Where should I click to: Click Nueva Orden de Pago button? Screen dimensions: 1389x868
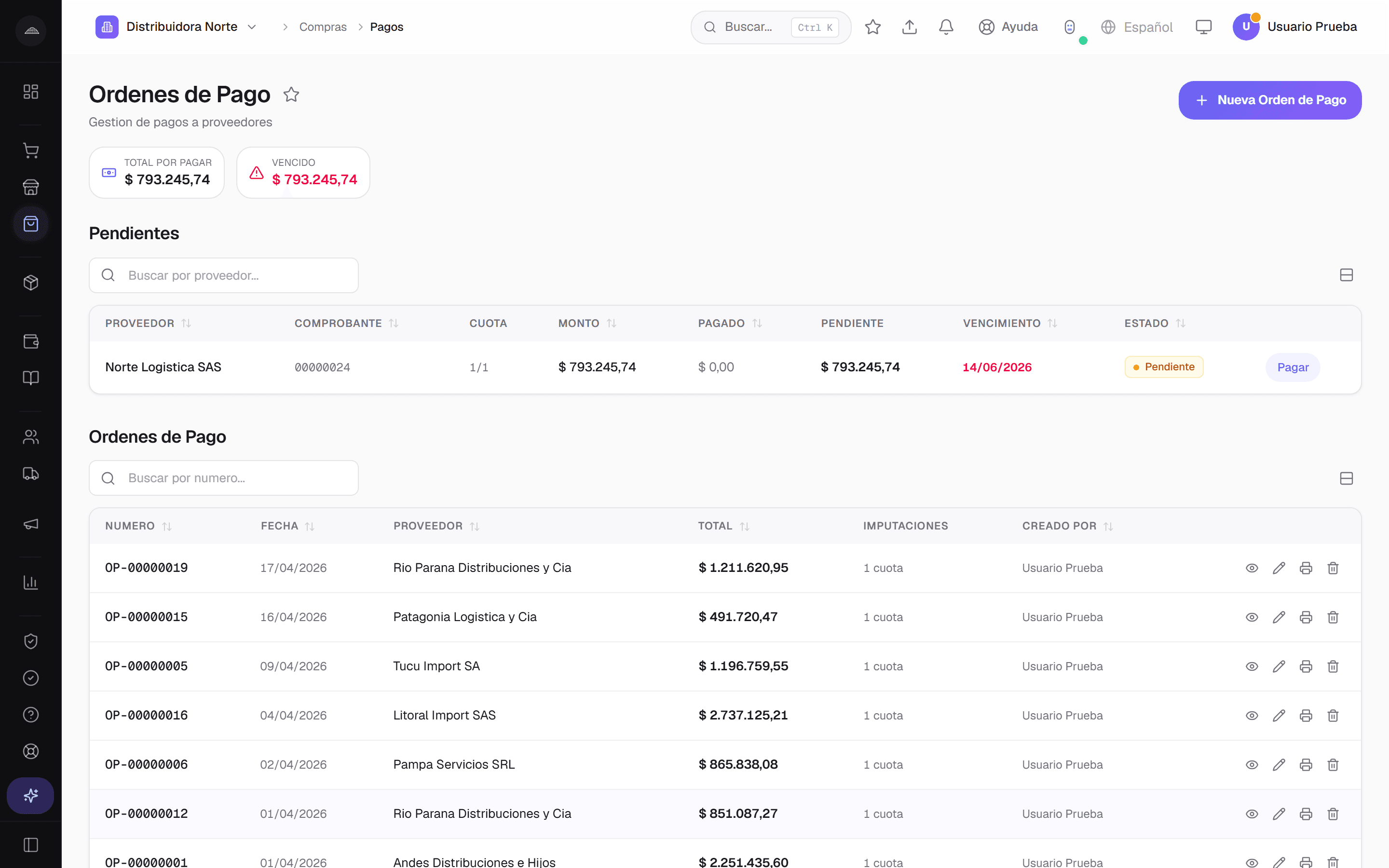1269,100
